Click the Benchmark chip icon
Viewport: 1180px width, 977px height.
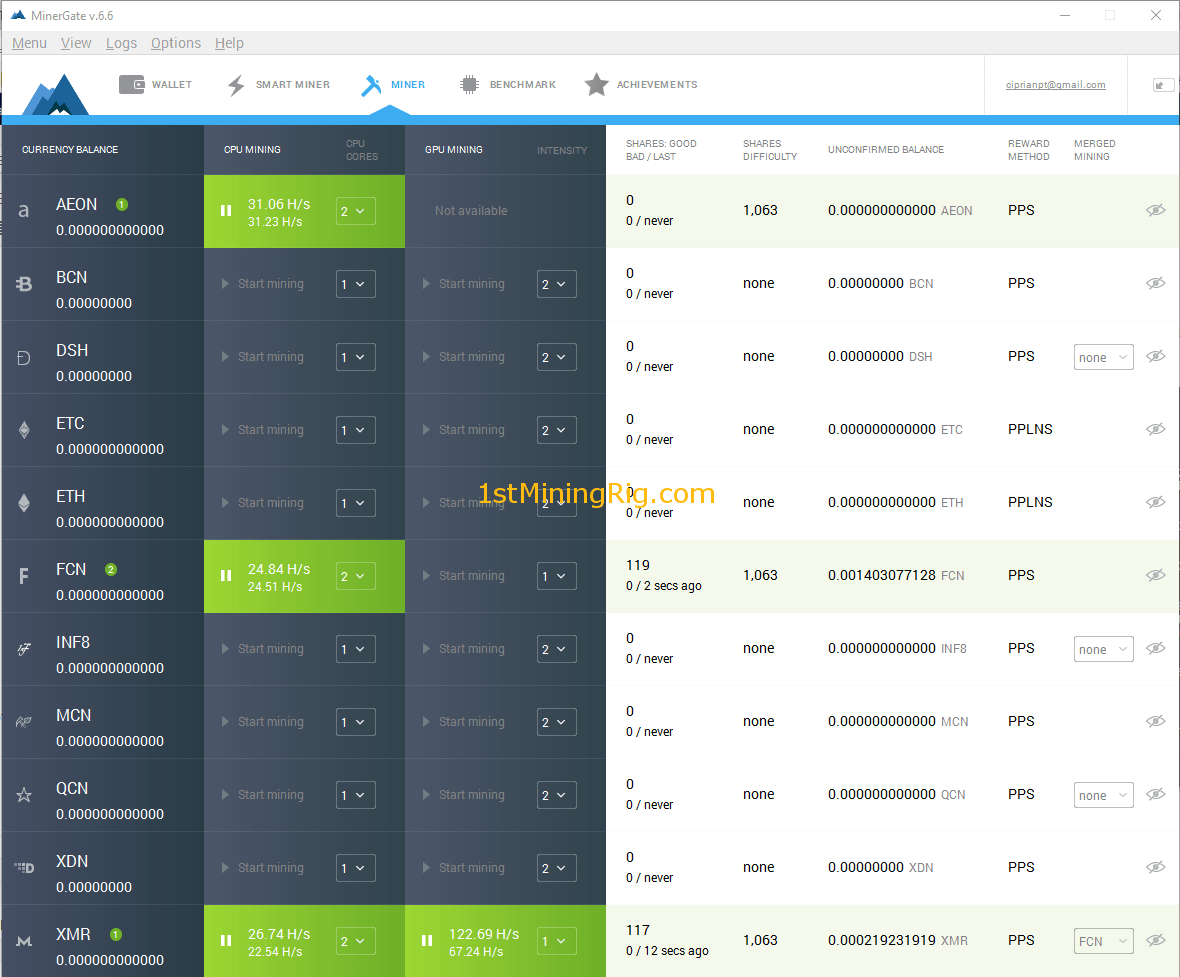pos(469,84)
